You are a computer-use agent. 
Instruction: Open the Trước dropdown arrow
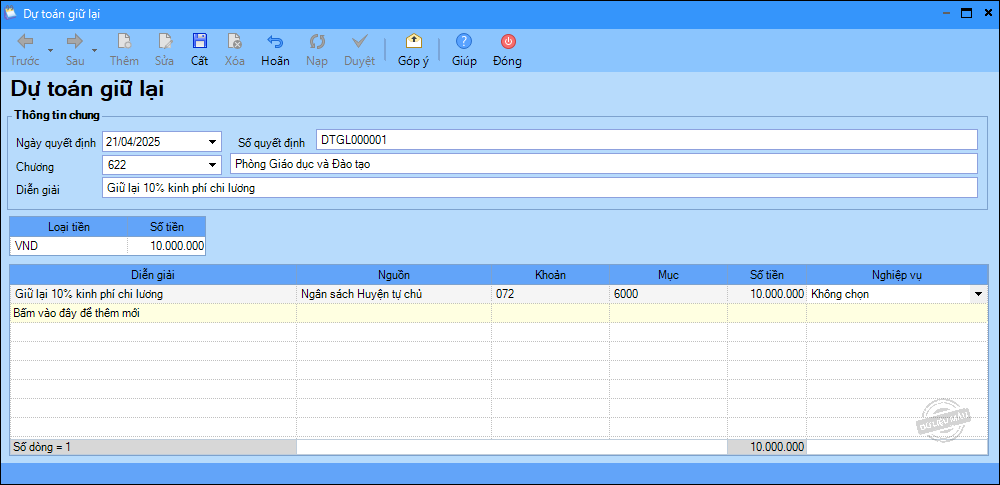[50, 50]
